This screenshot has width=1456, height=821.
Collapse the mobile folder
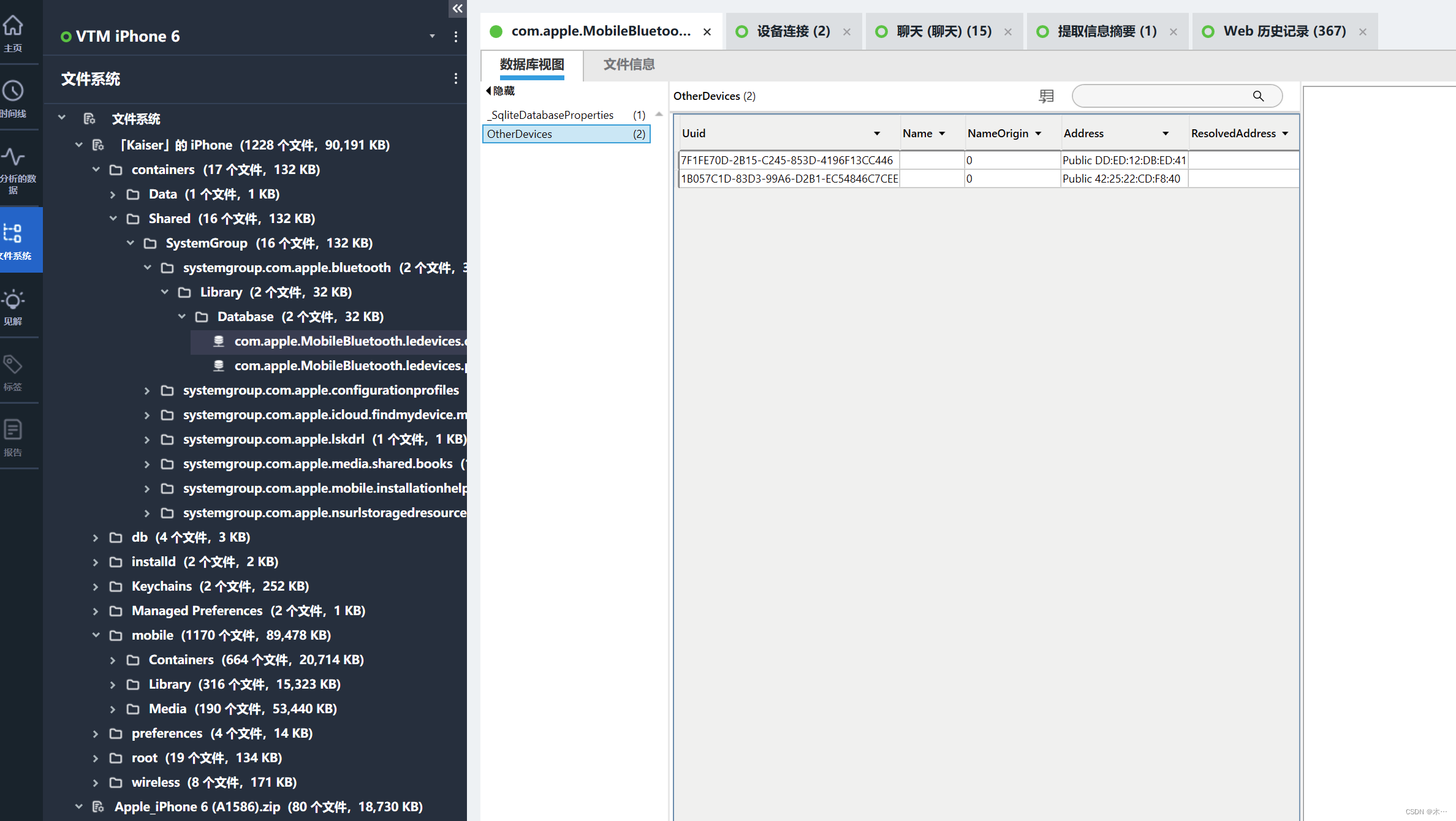[96, 635]
